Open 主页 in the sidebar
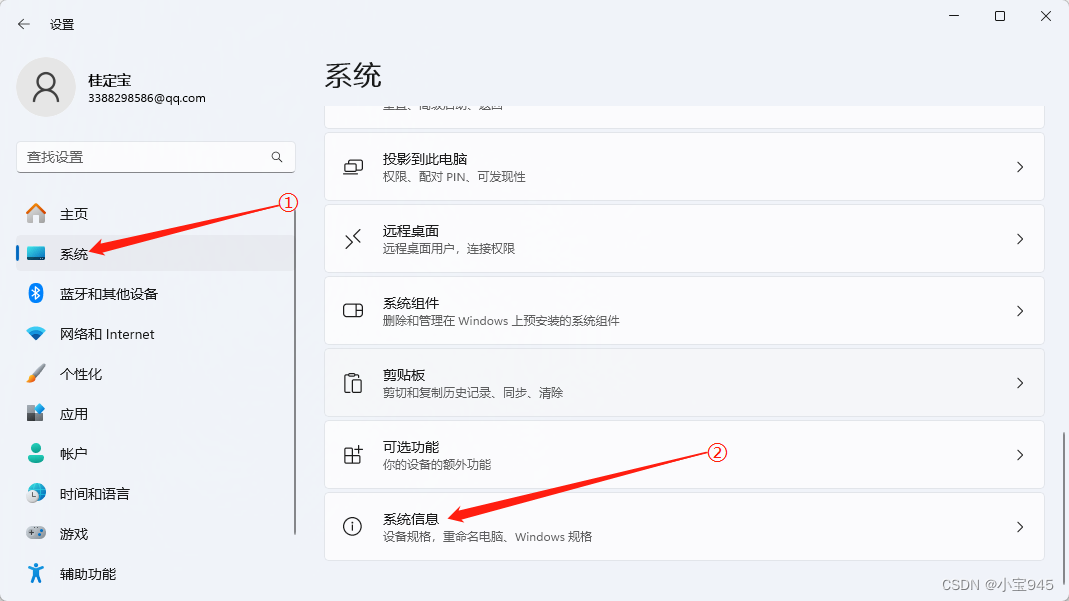 point(155,214)
